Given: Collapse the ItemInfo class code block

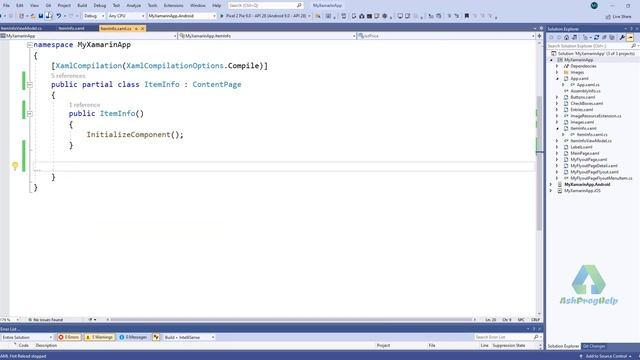Looking at the screenshot, I should click(x=30, y=84).
